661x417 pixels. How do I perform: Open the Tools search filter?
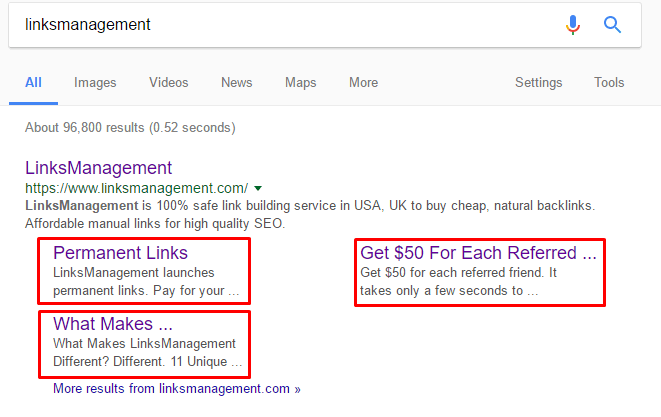[609, 82]
